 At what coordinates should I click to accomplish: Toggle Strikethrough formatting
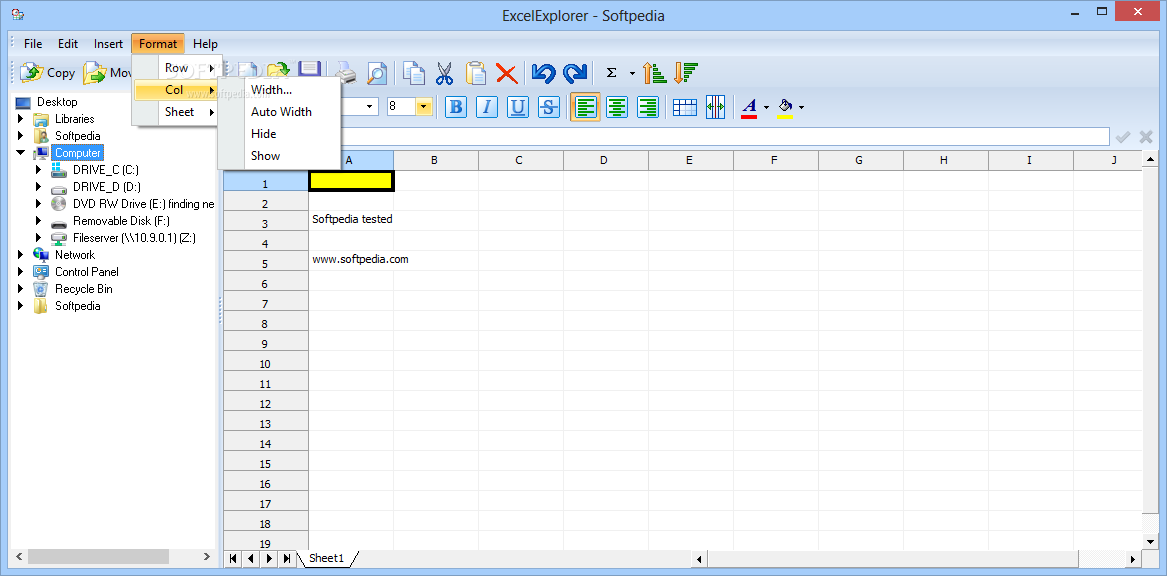(549, 107)
